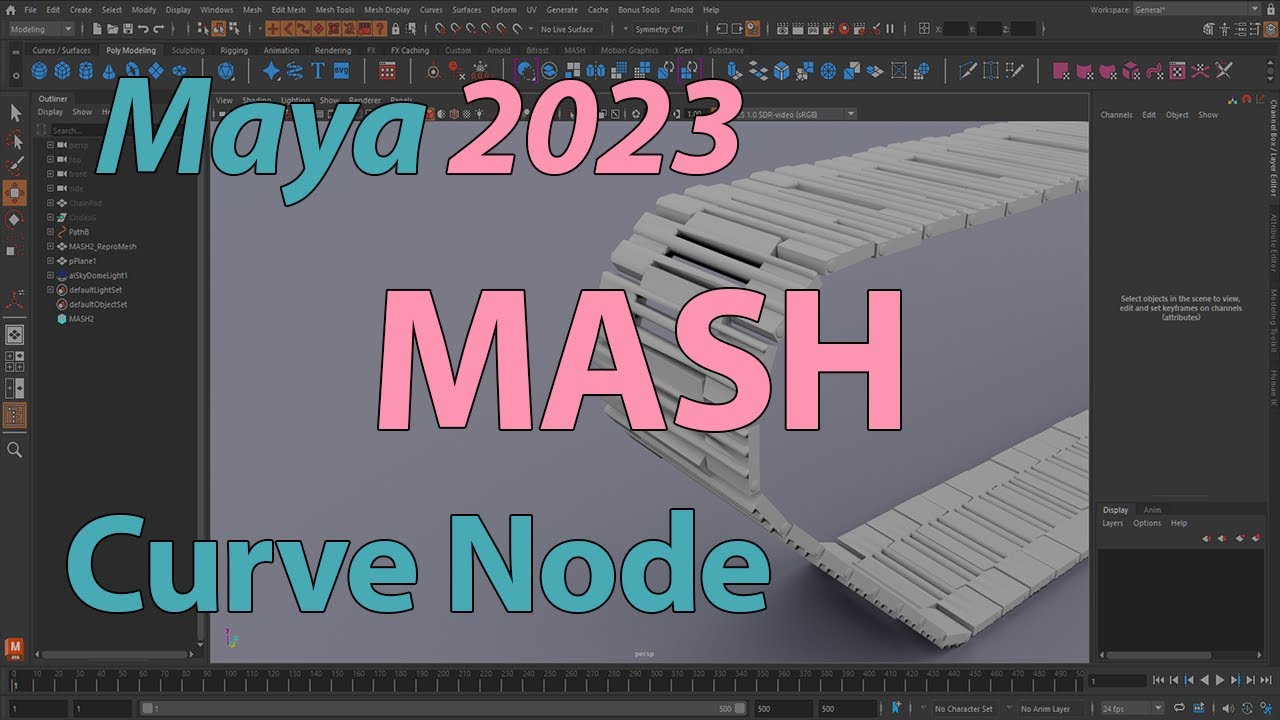Create a polygon torus from shelf

pyautogui.click(x=132, y=71)
